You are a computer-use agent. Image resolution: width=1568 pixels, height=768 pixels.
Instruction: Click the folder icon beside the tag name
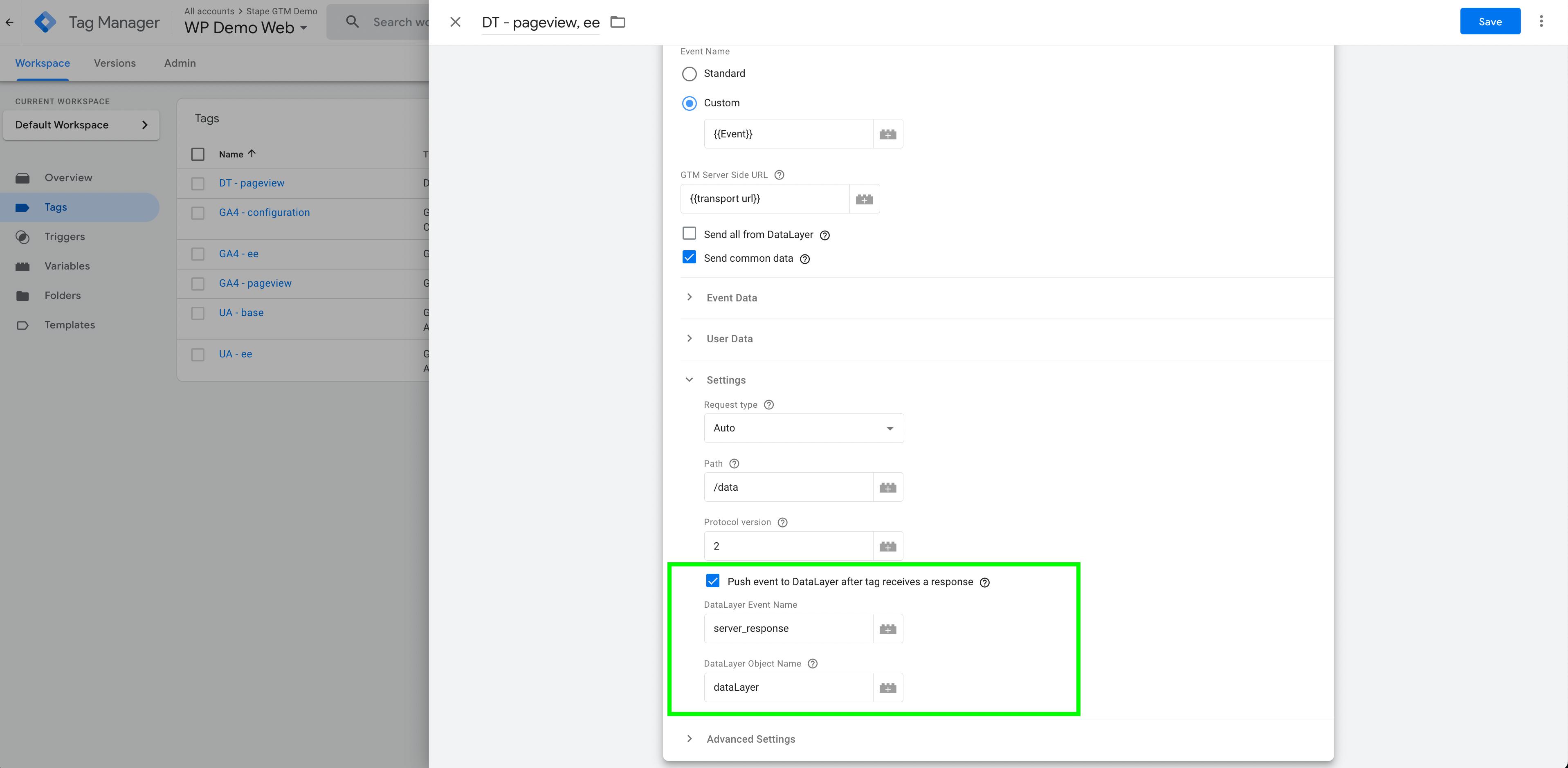coord(618,22)
